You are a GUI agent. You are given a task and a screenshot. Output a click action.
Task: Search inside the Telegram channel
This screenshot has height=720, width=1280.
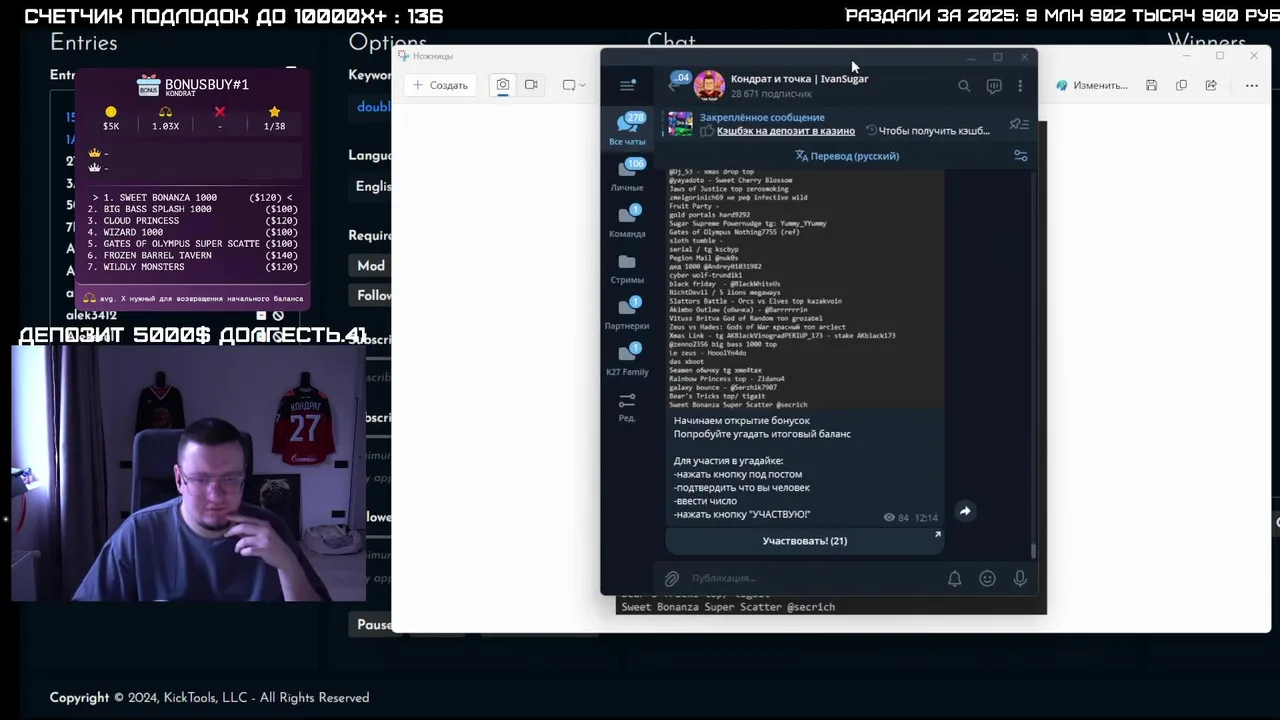pos(964,86)
